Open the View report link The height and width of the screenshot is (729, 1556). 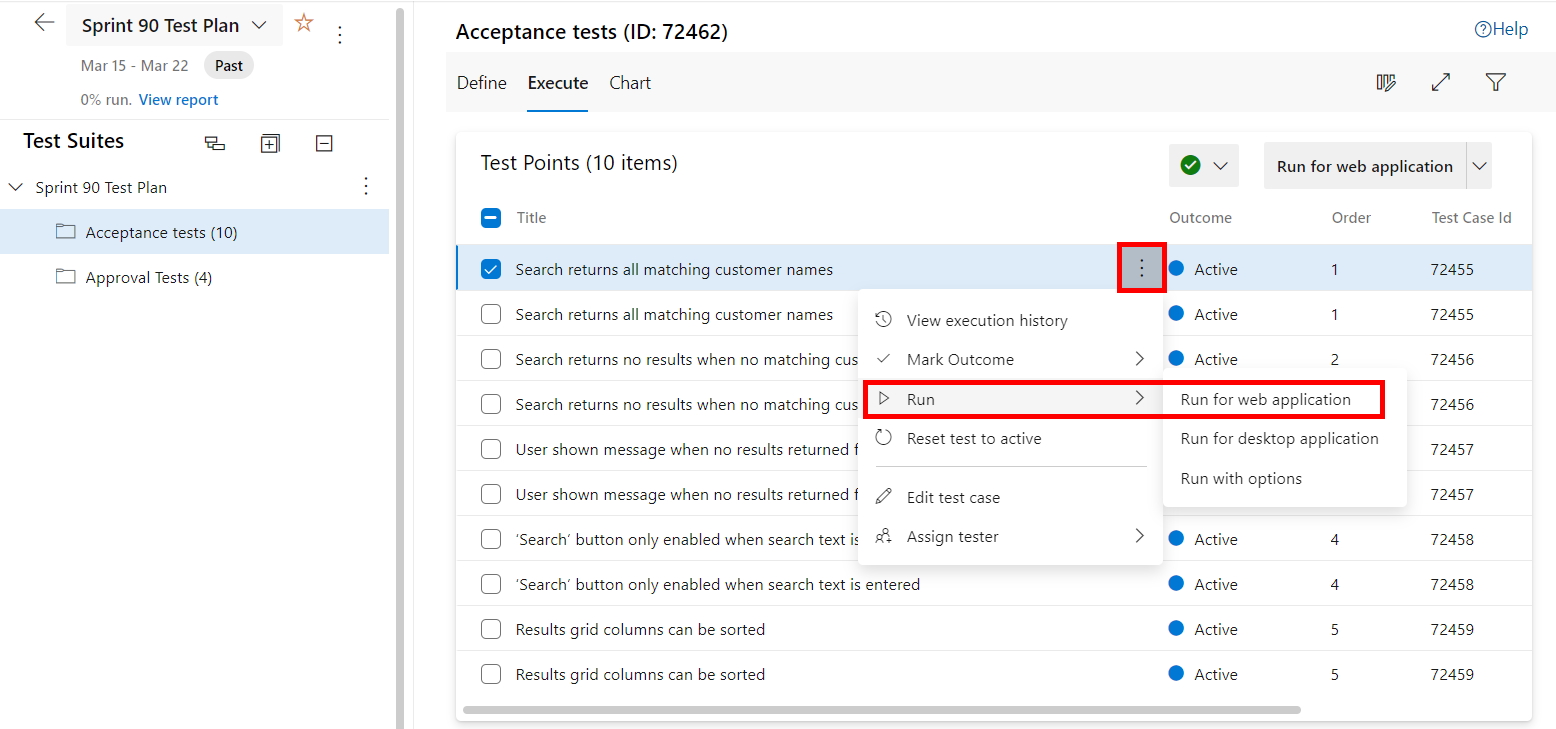[x=178, y=100]
